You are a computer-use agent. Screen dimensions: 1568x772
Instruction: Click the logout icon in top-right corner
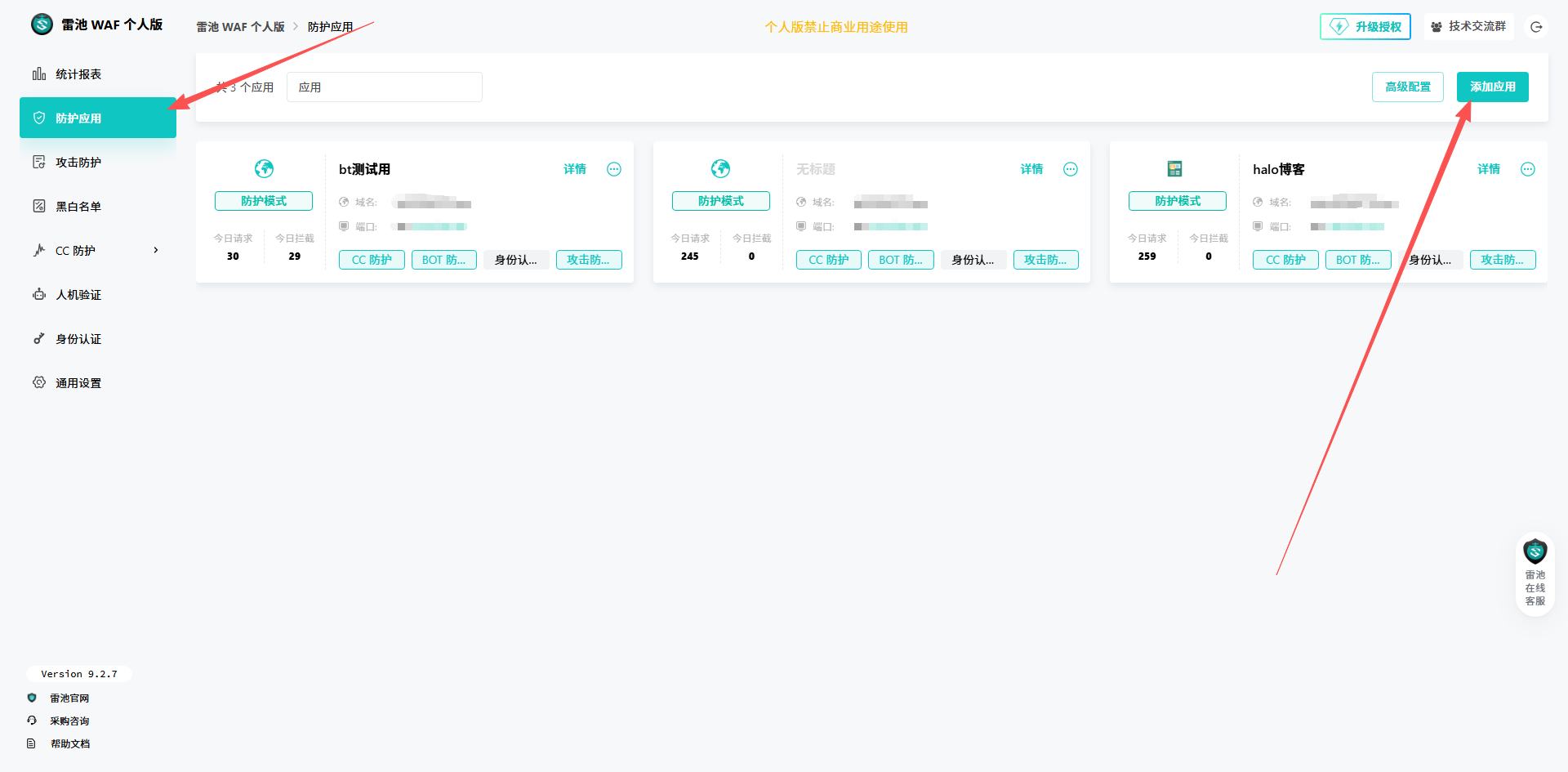click(1536, 27)
